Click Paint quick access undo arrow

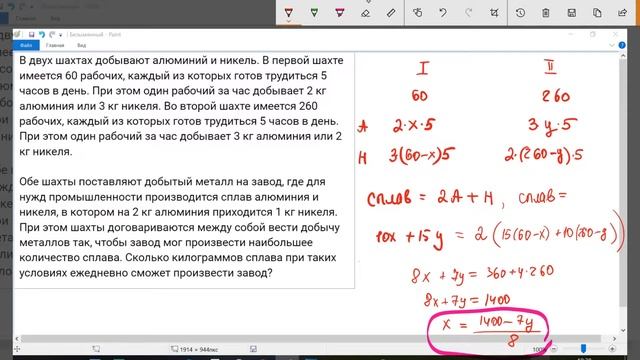pyautogui.click(x=42, y=35)
